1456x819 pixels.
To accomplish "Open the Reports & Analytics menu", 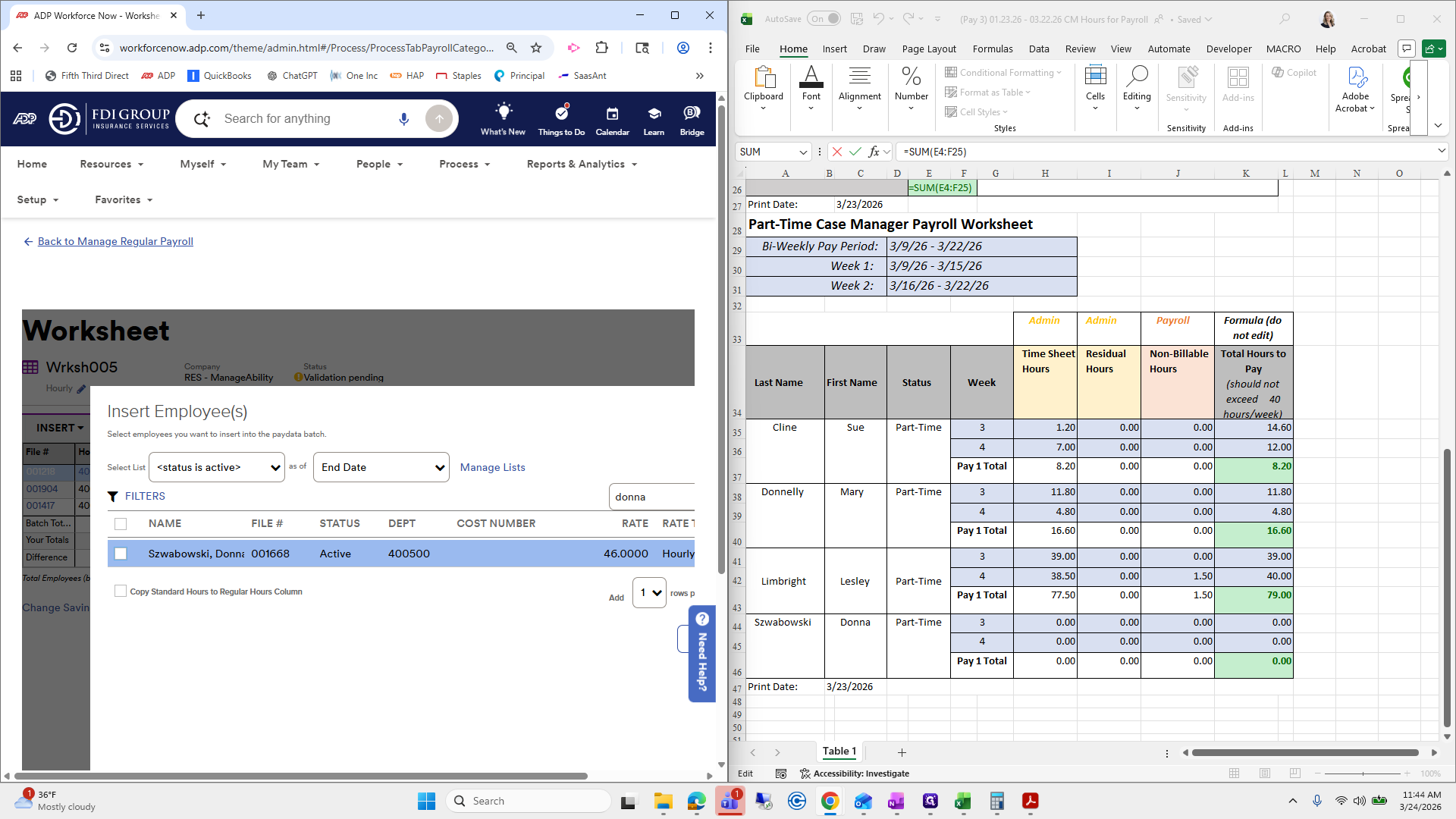I will click(x=582, y=165).
